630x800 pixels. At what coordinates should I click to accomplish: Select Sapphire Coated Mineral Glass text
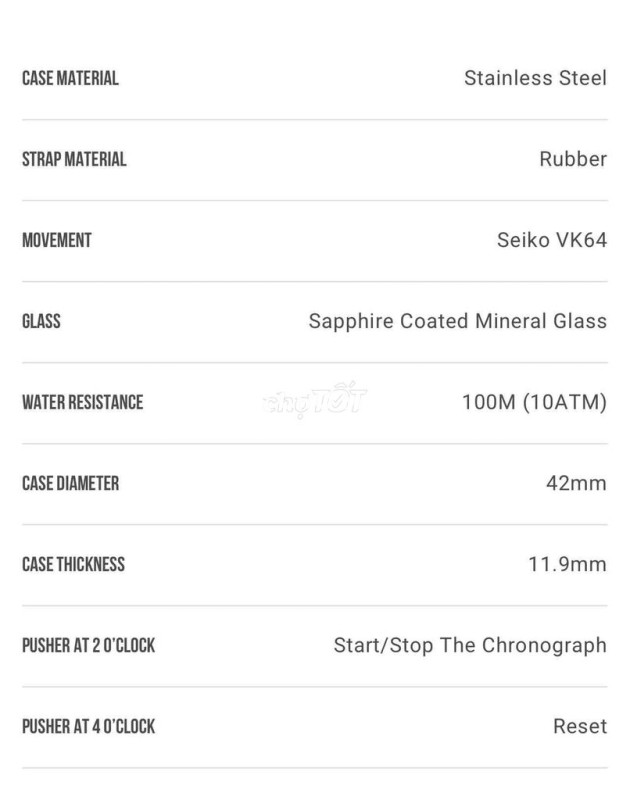458,321
